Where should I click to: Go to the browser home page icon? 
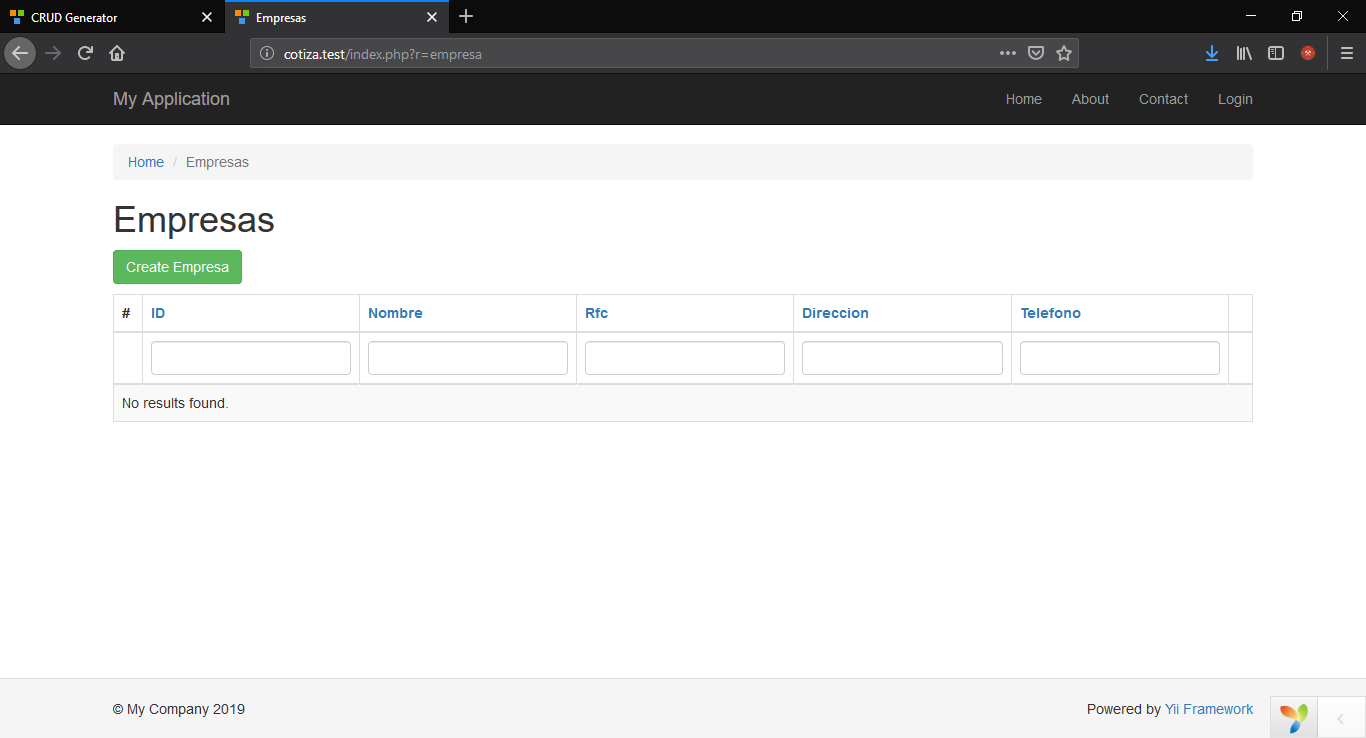coord(117,53)
